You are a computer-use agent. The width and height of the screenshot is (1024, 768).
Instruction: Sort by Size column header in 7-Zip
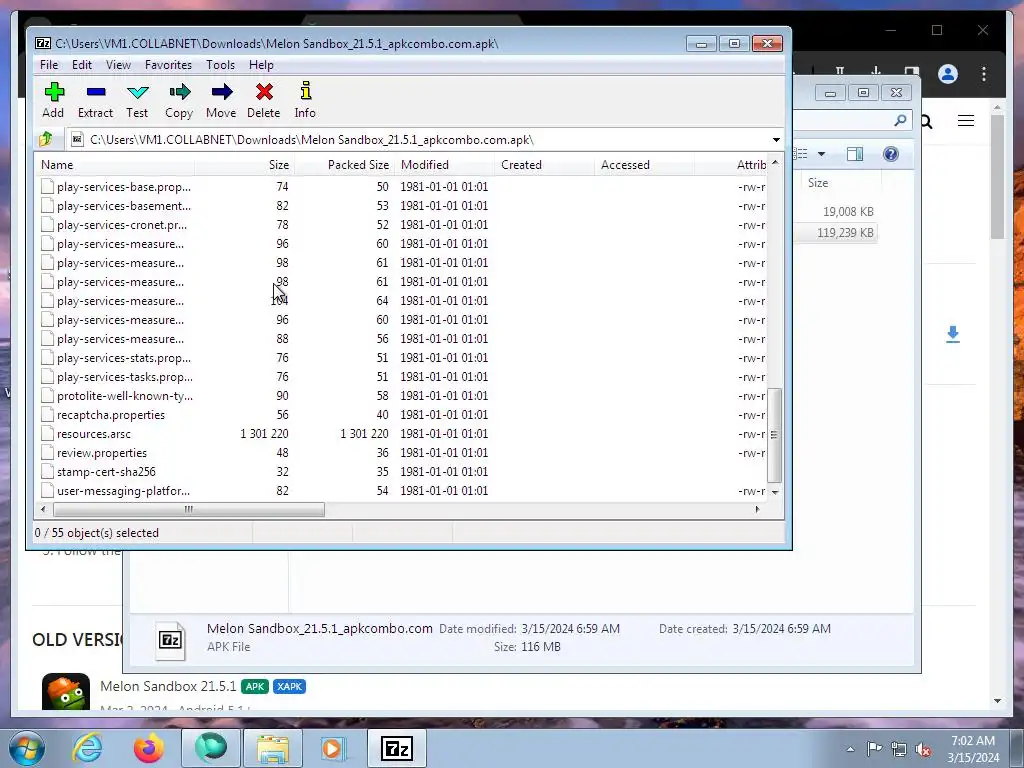pos(244,165)
